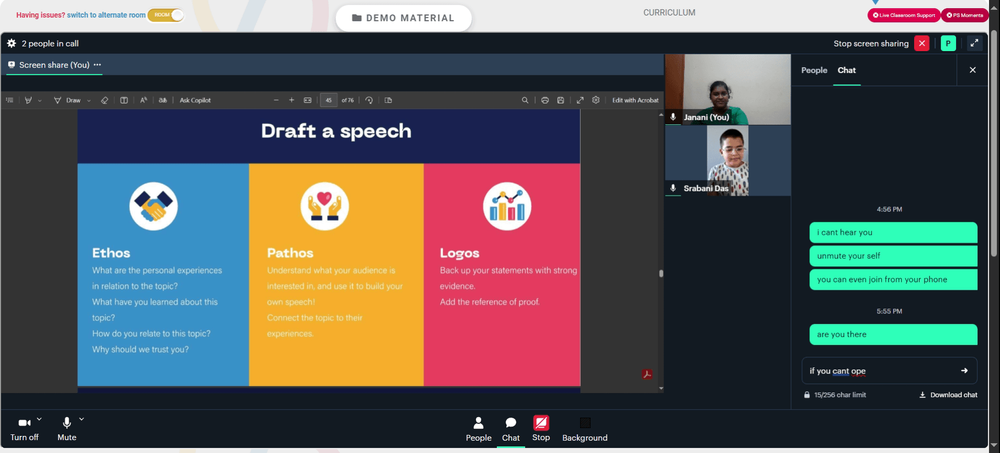1000x453 pixels.
Task: Open microphone options chevron
Action: [82, 419]
